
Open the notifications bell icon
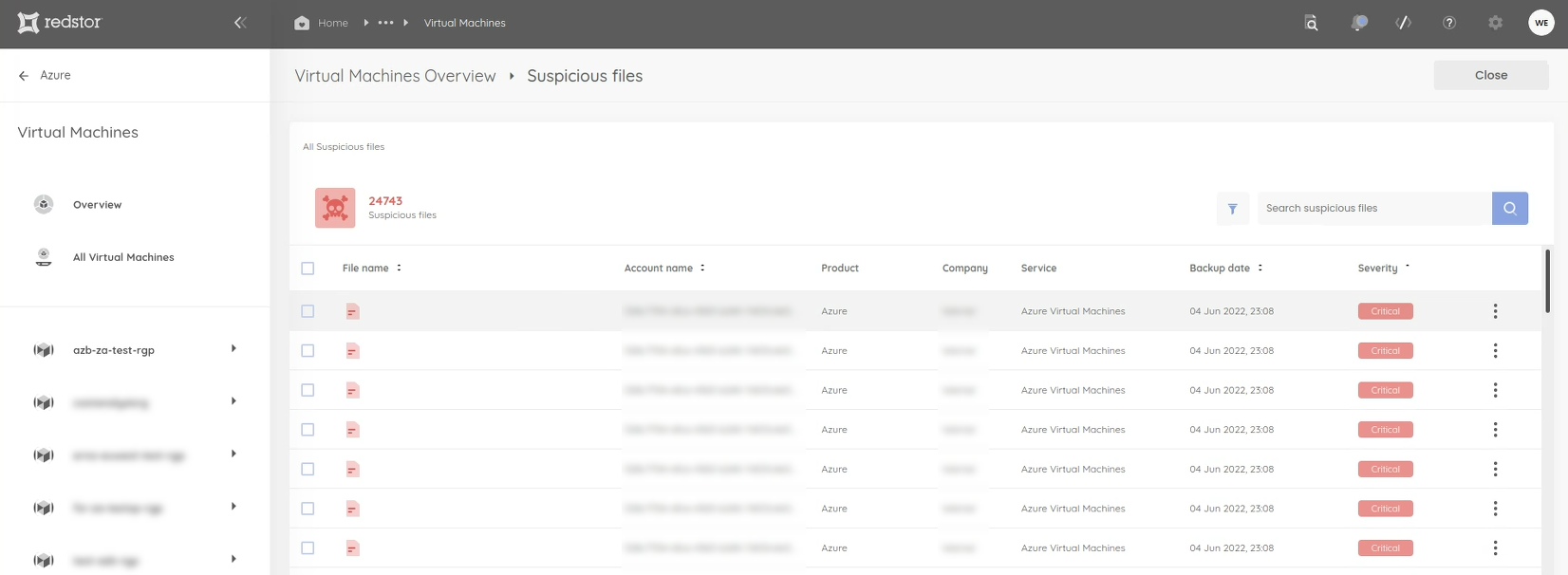[1359, 23]
